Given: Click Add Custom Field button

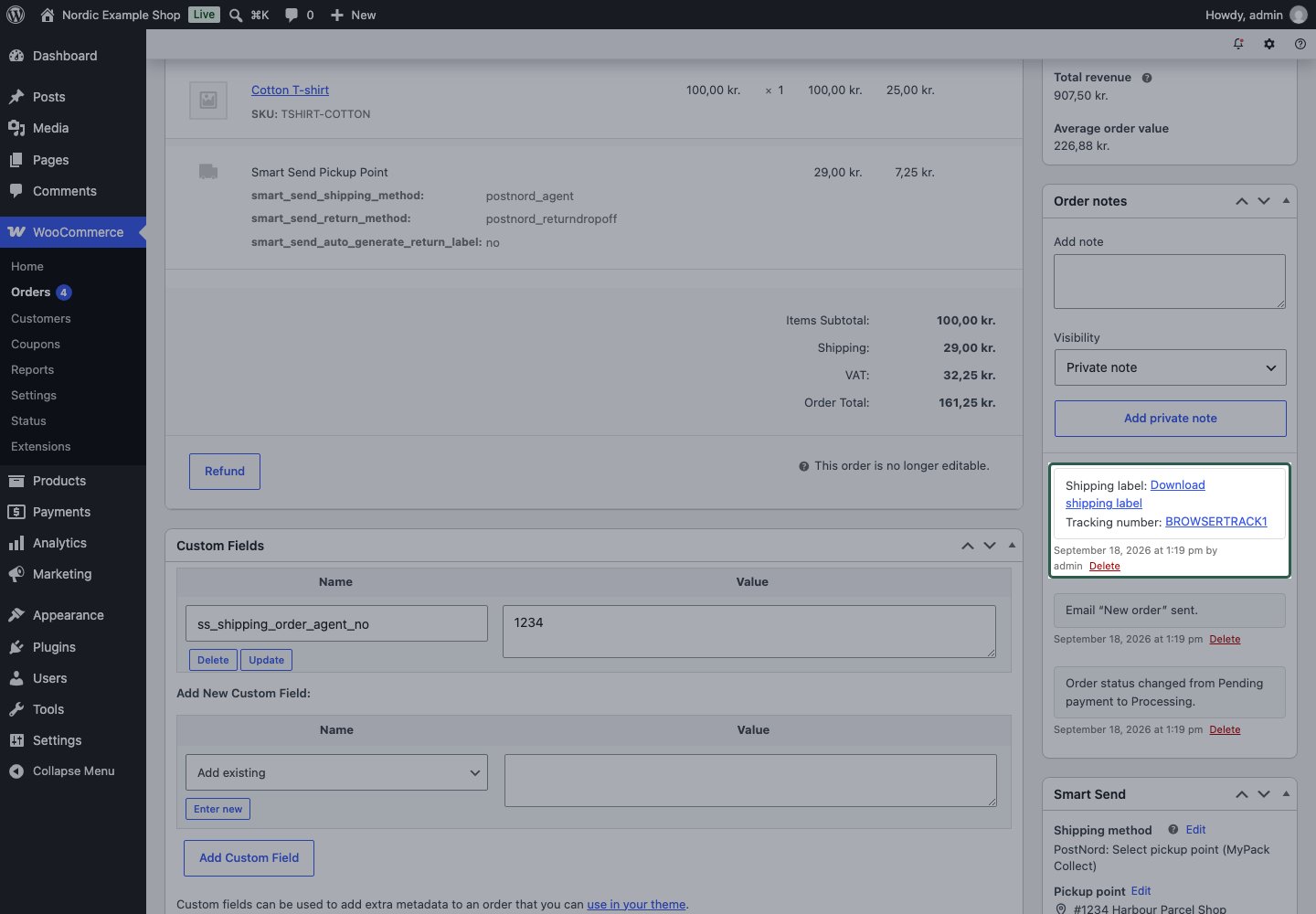Looking at the screenshot, I should tap(249, 858).
